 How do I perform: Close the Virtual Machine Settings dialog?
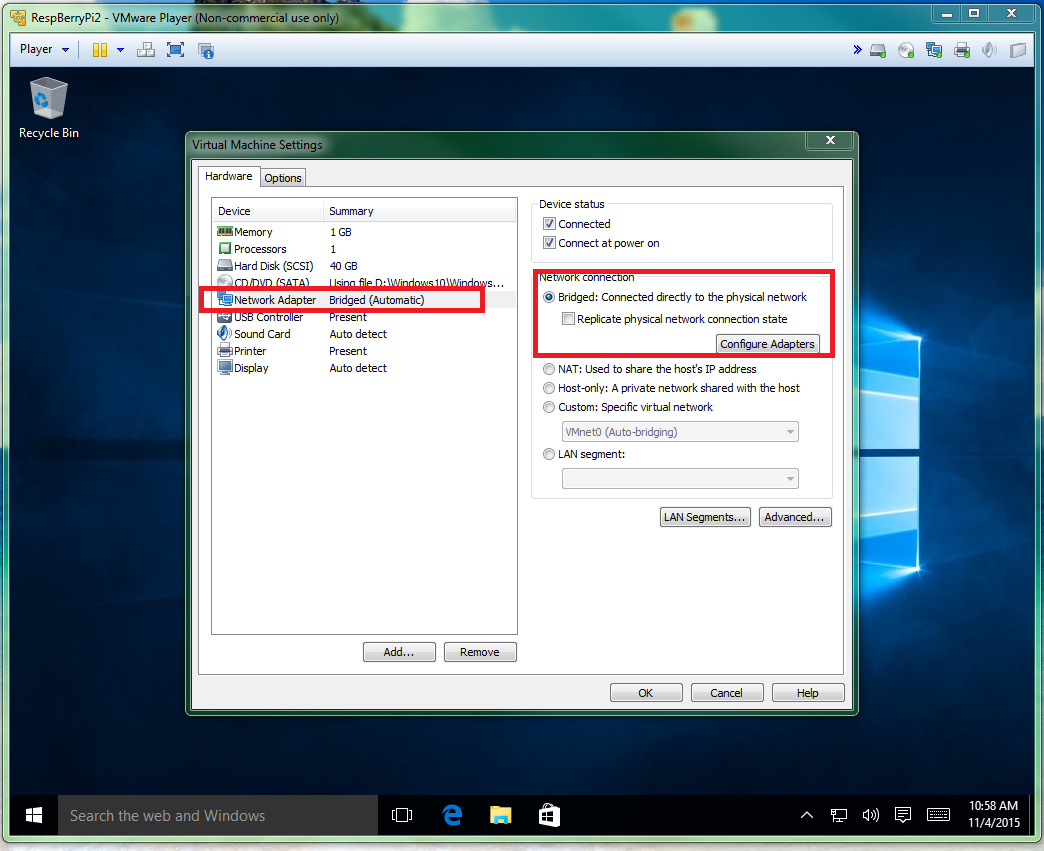click(x=830, y=140)
